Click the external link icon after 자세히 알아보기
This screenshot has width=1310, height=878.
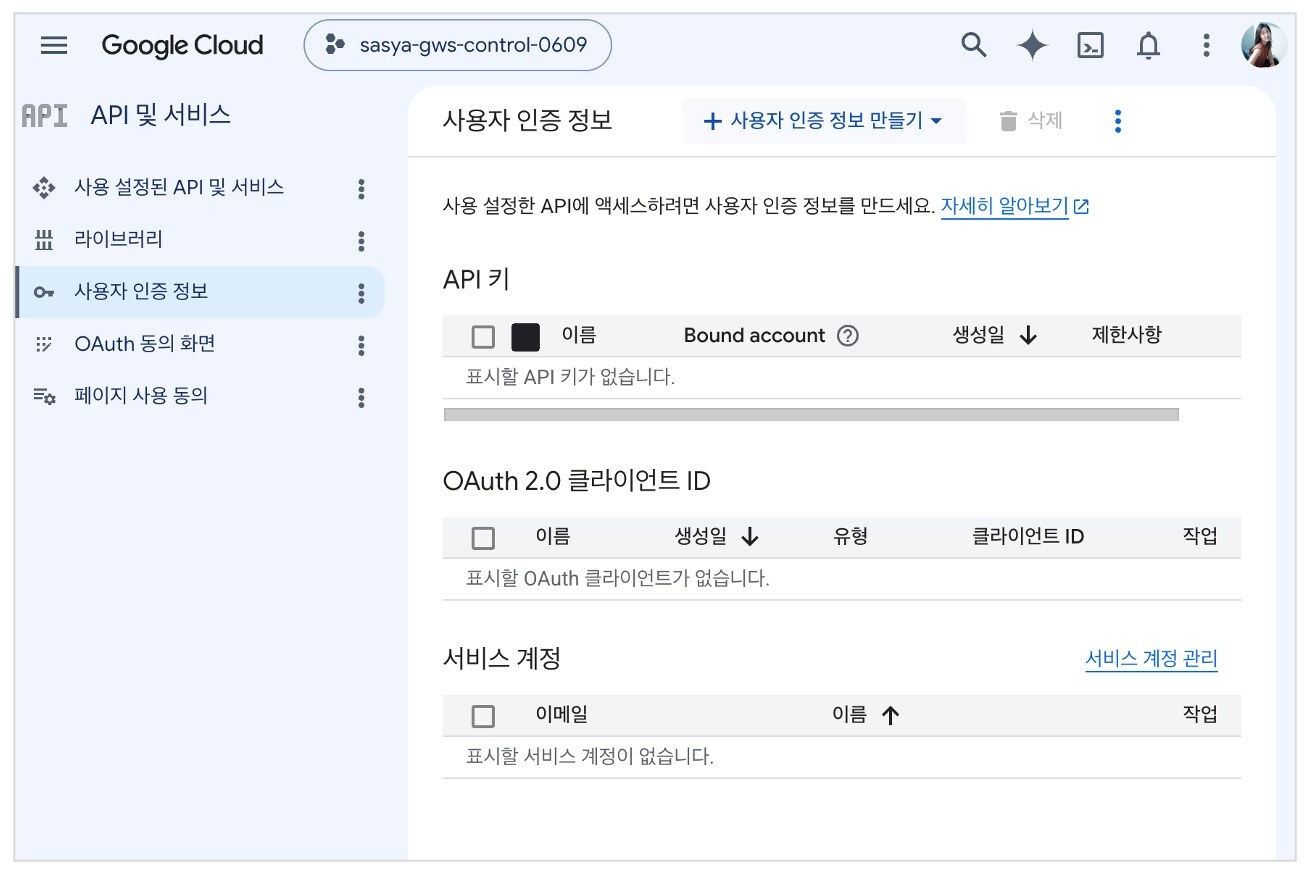pyautogui.click(x=1081, y=207)
